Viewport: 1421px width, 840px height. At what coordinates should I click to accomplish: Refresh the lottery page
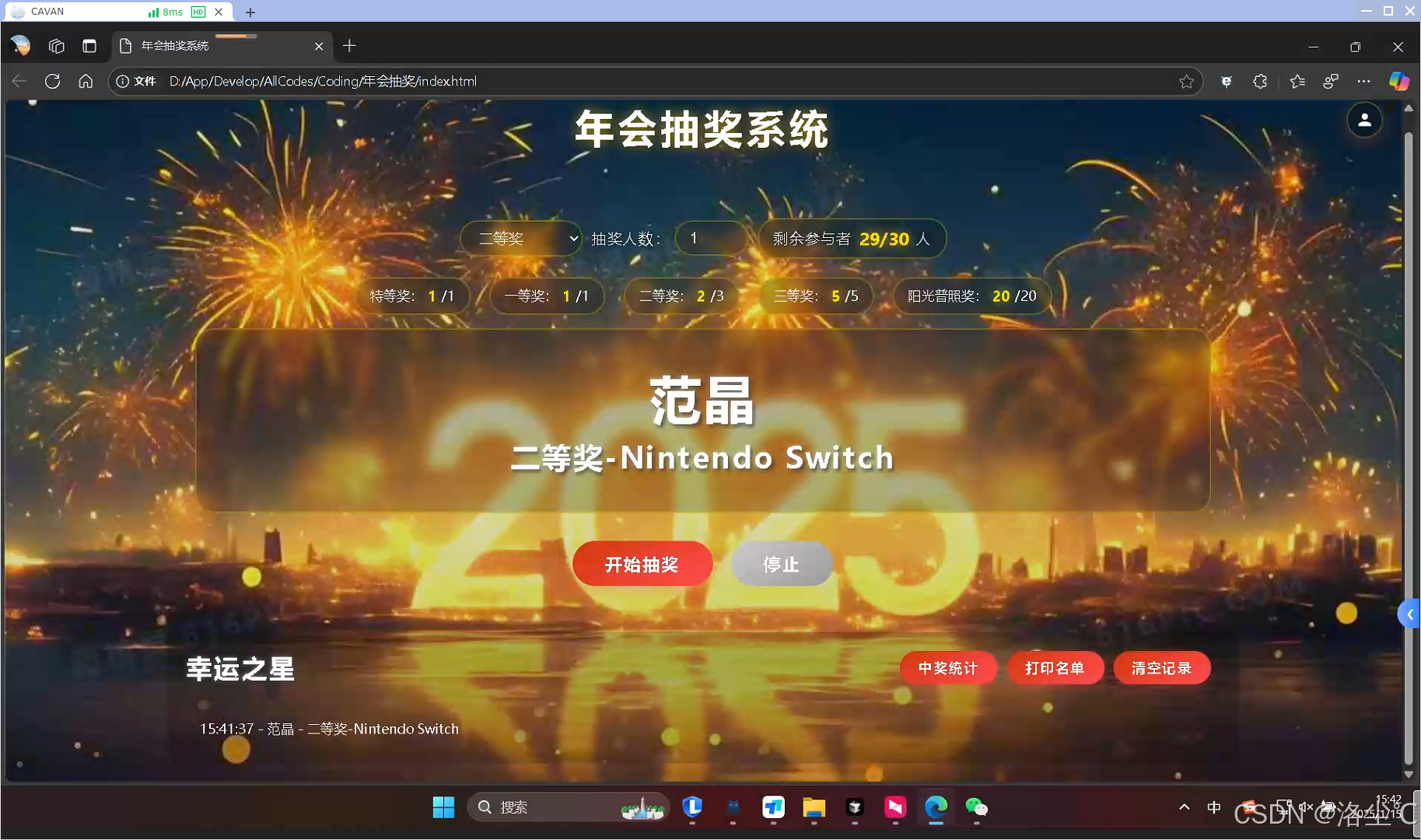click(52, 81)
